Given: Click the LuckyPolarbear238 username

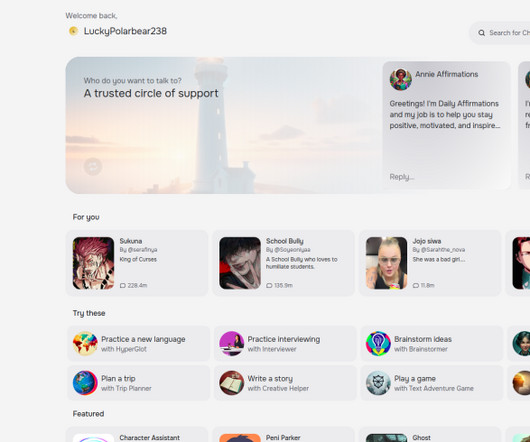Looking at the screenshot, I should [x=125, y=31].
